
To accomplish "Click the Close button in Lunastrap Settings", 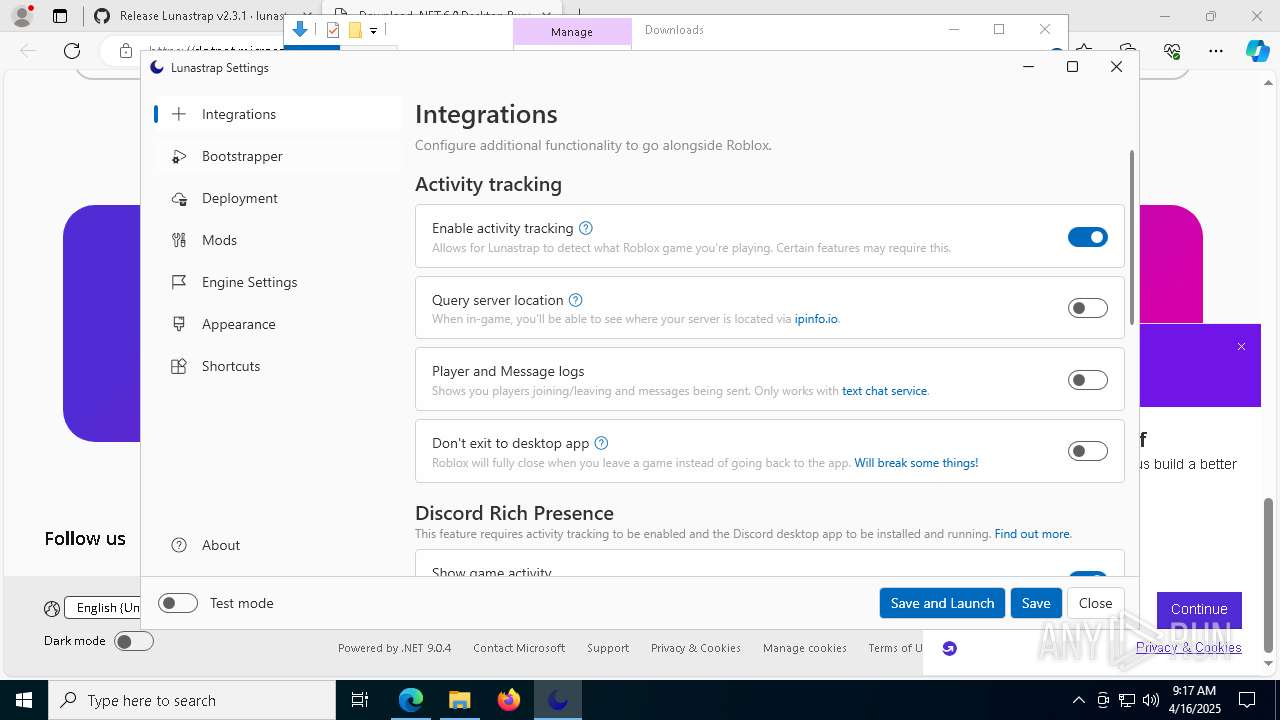I will (x=1095, y=603).
